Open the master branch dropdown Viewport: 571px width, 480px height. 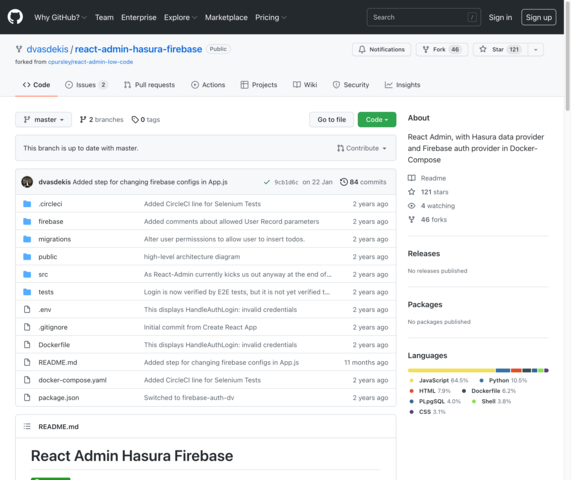[x=43, y=119]
